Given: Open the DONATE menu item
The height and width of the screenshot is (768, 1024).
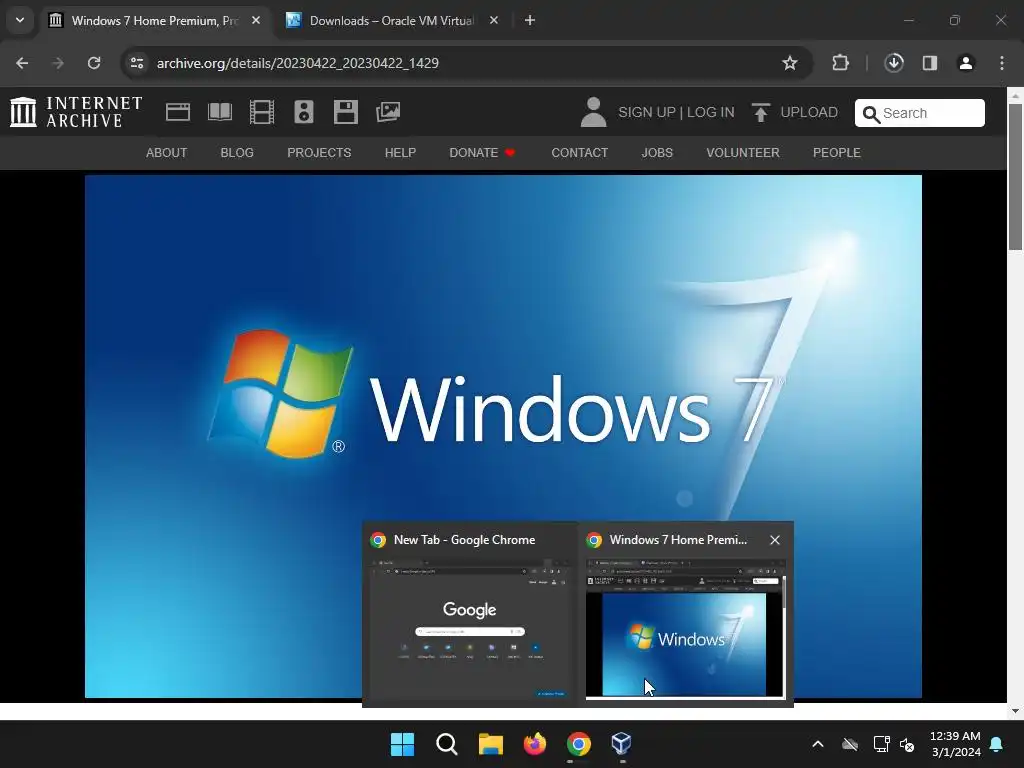Looking at the screenshot, I should (482, 153).
